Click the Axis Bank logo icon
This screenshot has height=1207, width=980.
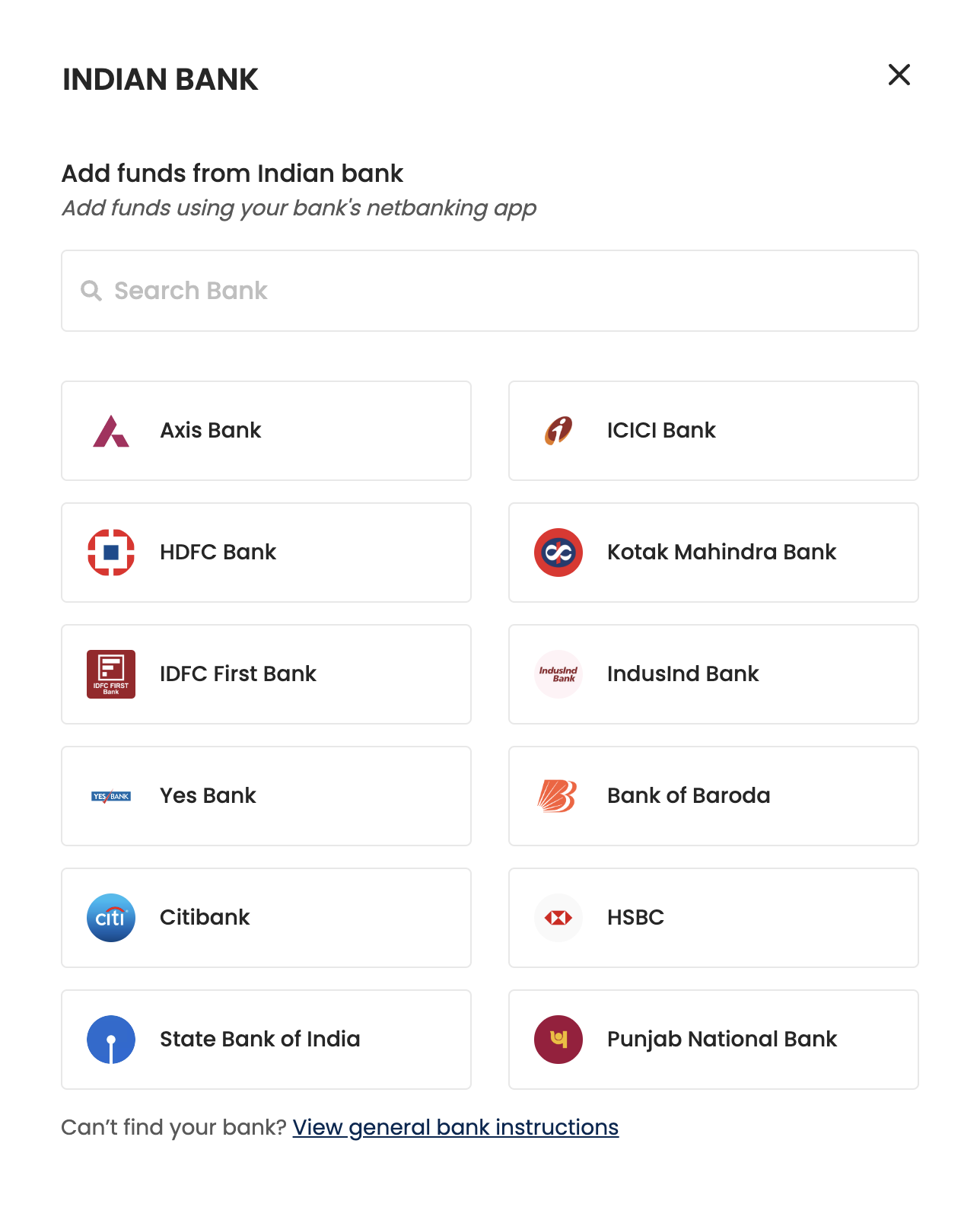(111, 431)
